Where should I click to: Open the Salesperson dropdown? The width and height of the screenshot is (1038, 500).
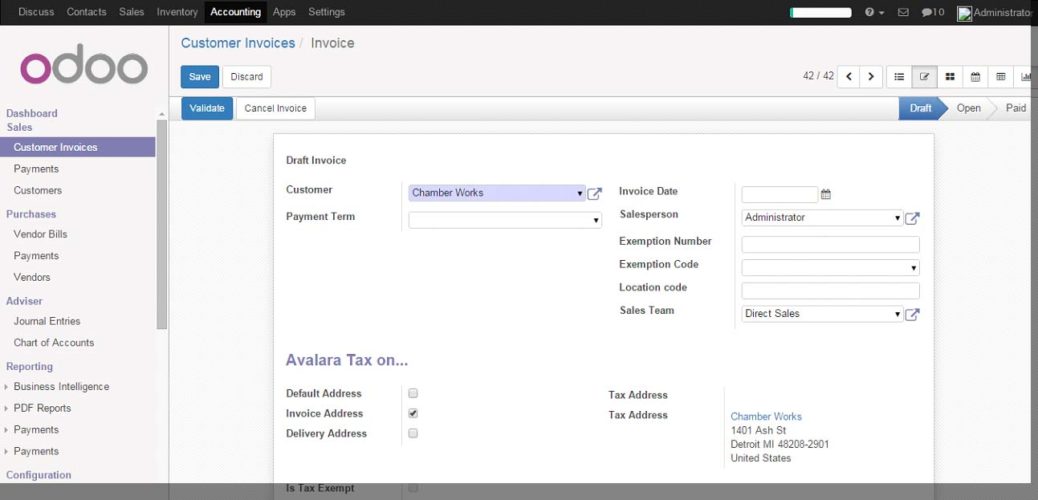(822, 217)
